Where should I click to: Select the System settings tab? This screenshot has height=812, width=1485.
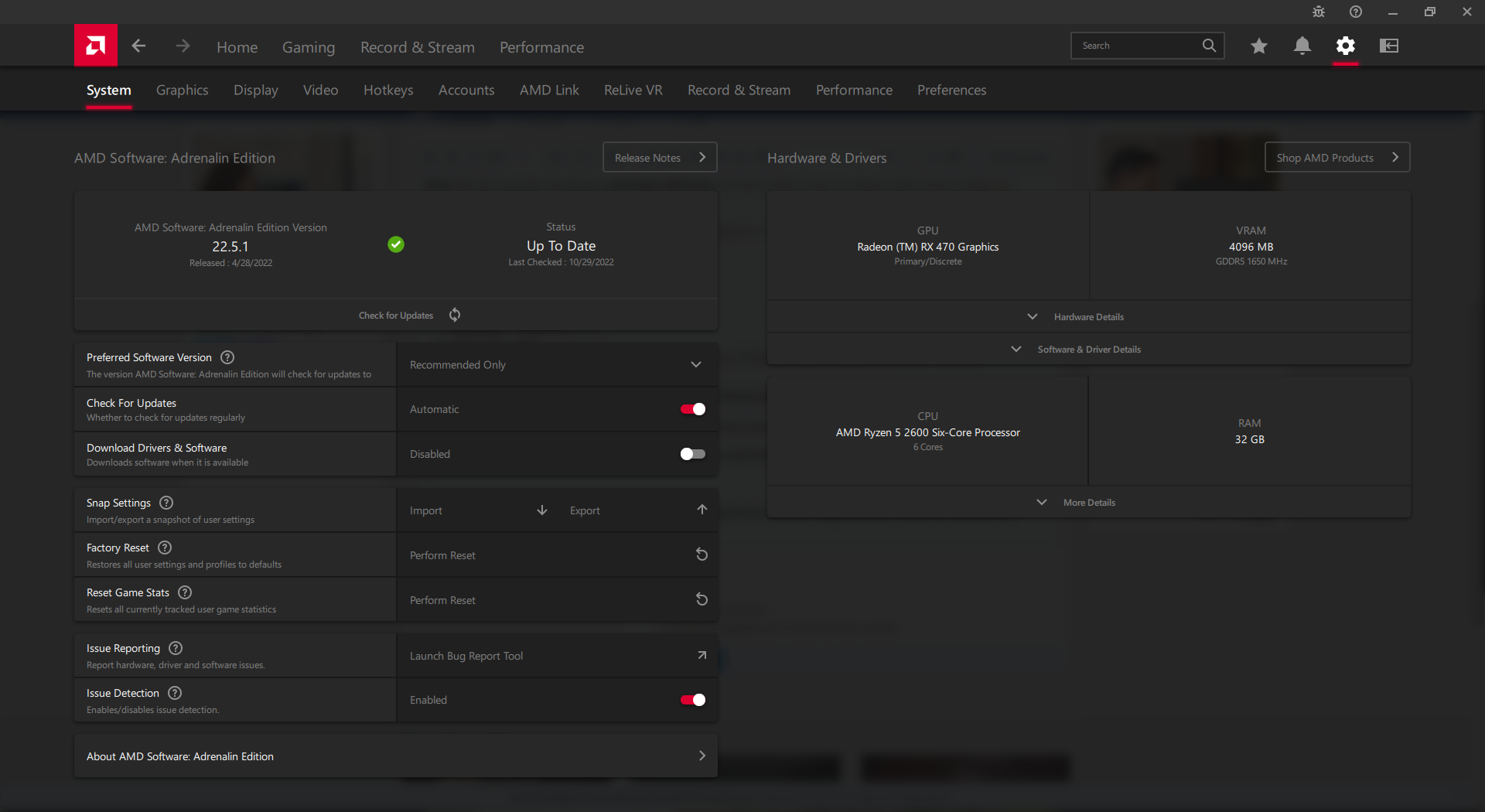tap(109, 90)
